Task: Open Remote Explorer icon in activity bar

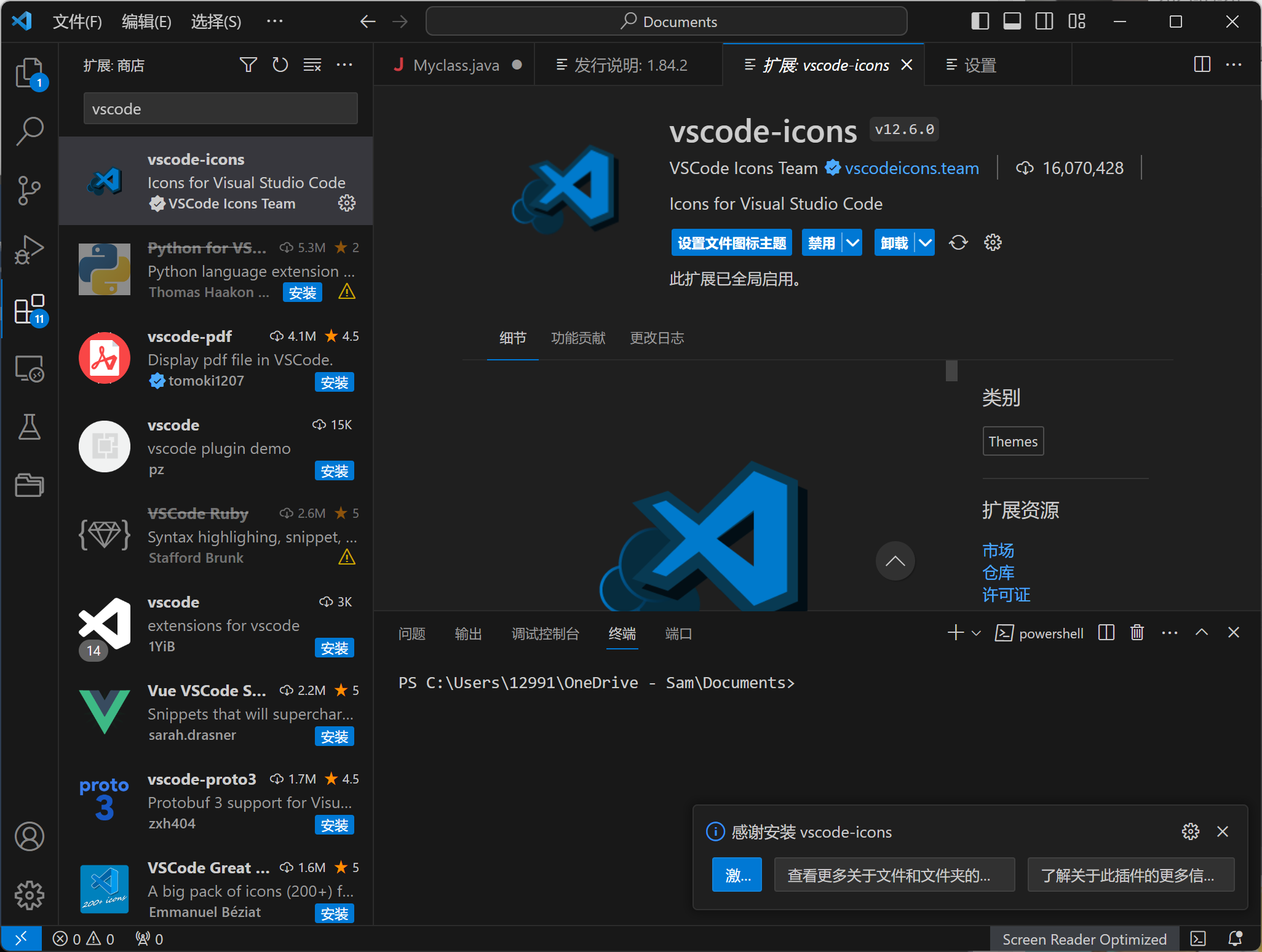Action: coord(30,368)
